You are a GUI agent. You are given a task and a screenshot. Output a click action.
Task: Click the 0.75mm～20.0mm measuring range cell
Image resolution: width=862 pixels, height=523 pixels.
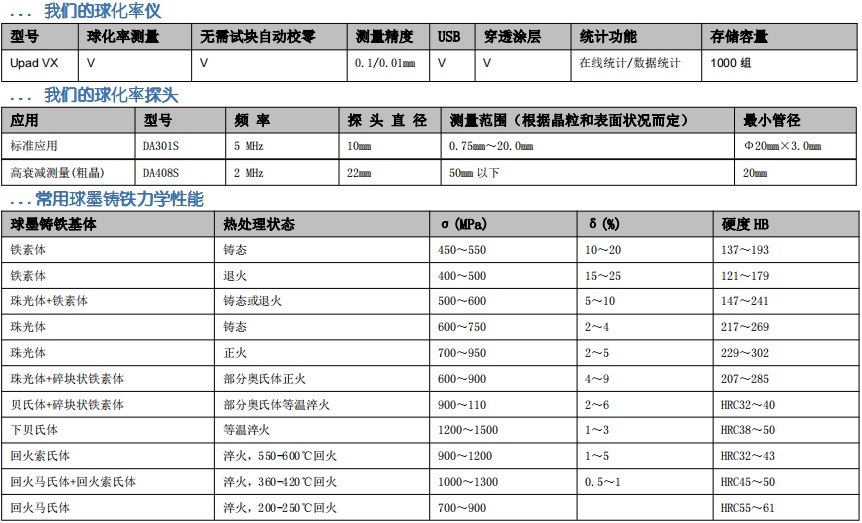(491, 146)
